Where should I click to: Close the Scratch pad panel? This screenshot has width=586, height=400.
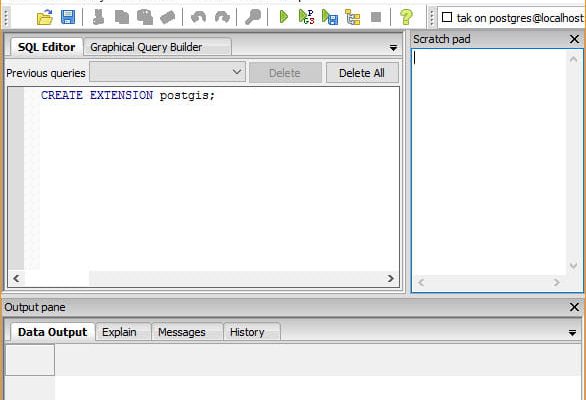[x=574, y=39]
